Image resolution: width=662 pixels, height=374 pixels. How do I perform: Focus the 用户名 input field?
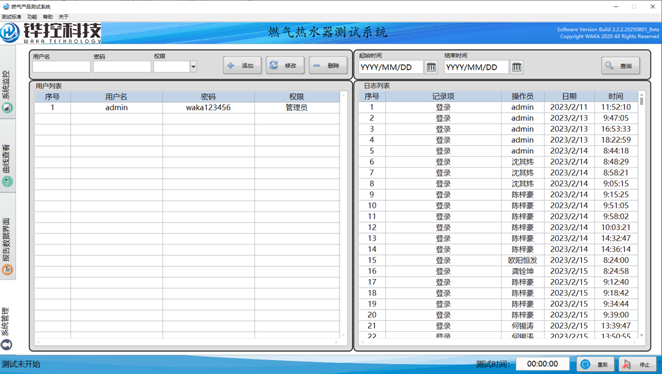[61, 67]
